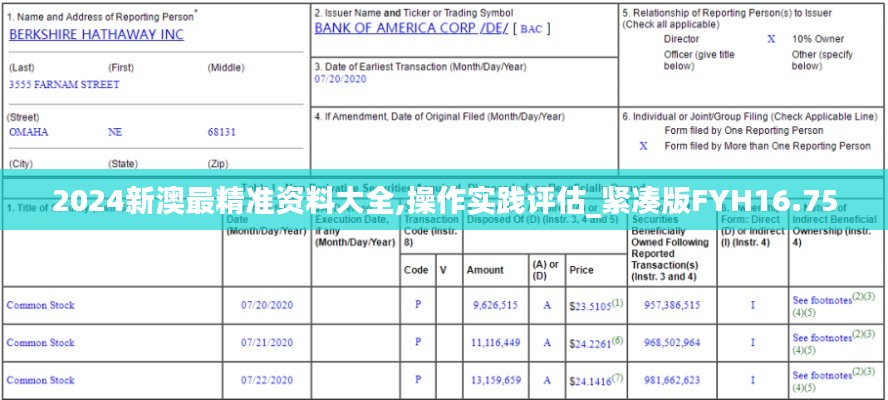This screenshot has height=400, width=888.
Task: Click Common Stock in the 07/22/2020 row
Action: [x=41, y=380]
